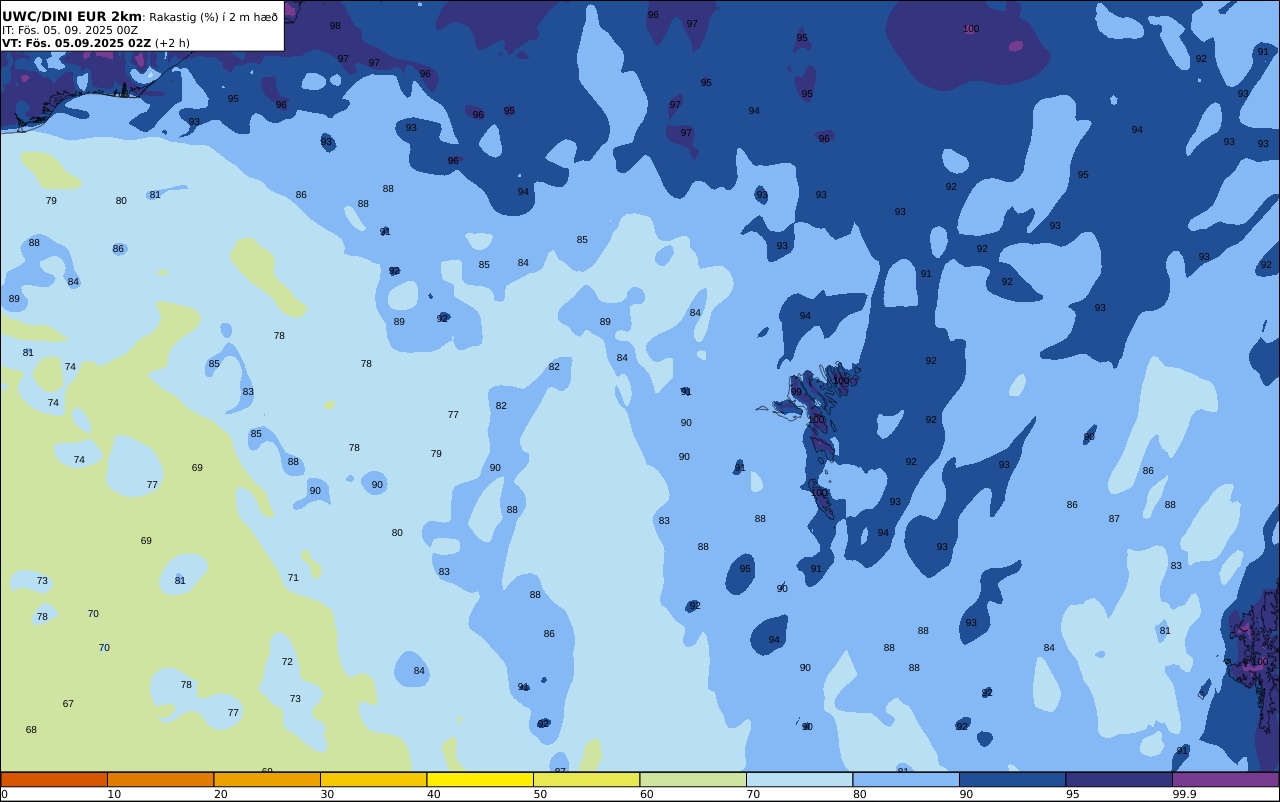Click the 'IT: Fös. 05. 09. 2025 00Z' line
This screenshot has height=802, width=1280.
[x=70, y=30]
